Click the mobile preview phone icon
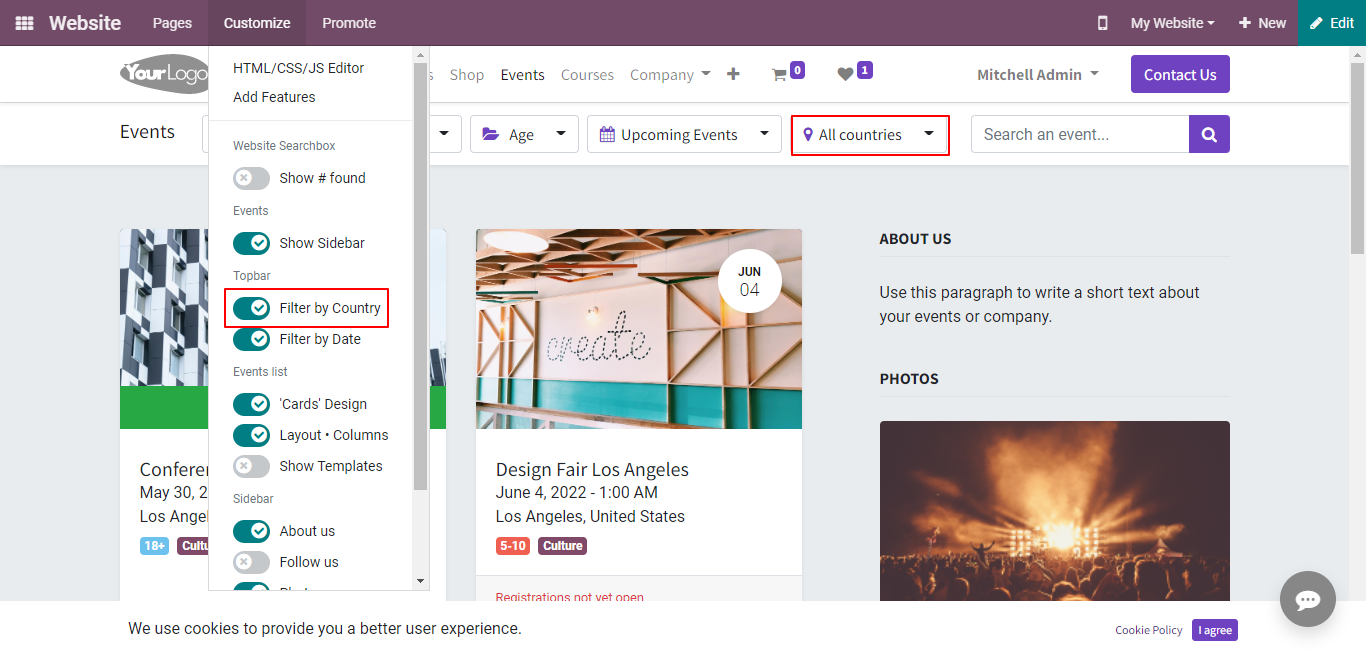 (x=1103, y=23)
